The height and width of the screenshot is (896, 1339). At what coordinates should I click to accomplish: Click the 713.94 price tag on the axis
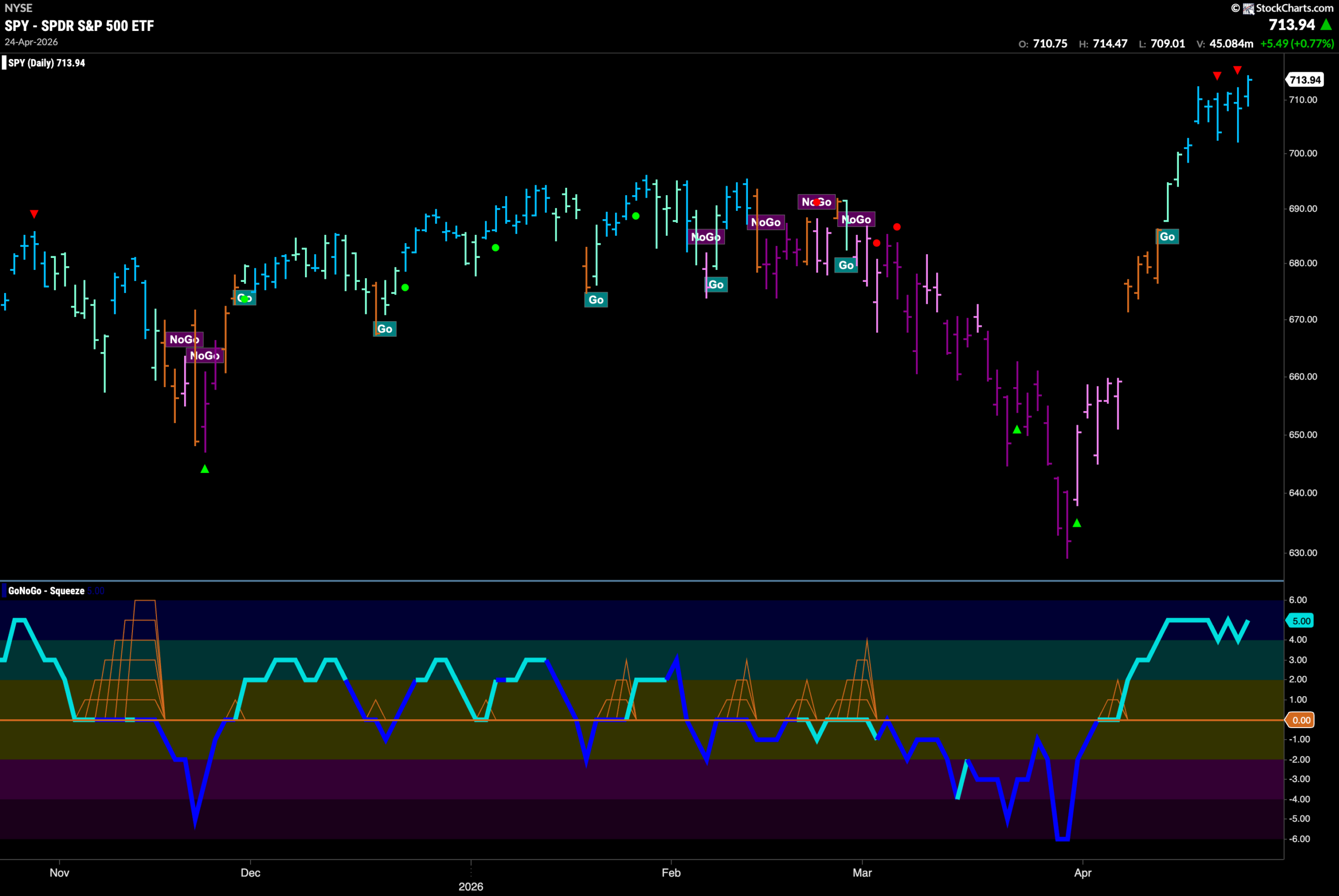(x=1306, y=80)
